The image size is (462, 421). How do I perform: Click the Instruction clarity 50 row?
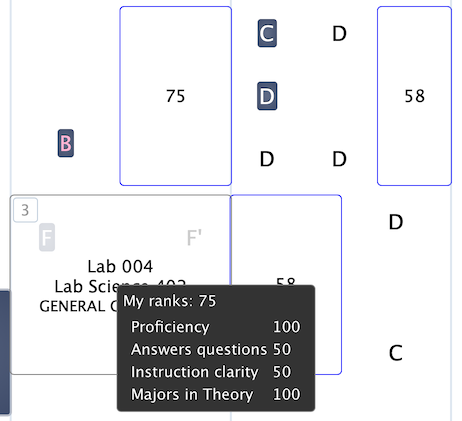(211, 372)
